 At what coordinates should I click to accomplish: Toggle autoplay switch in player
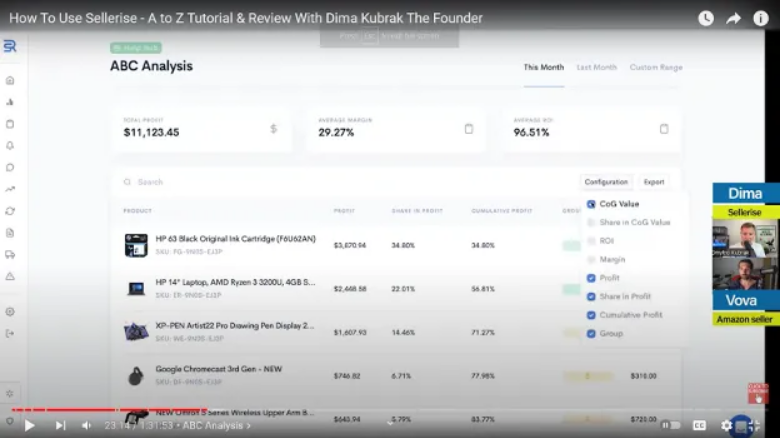pos(671,426)
